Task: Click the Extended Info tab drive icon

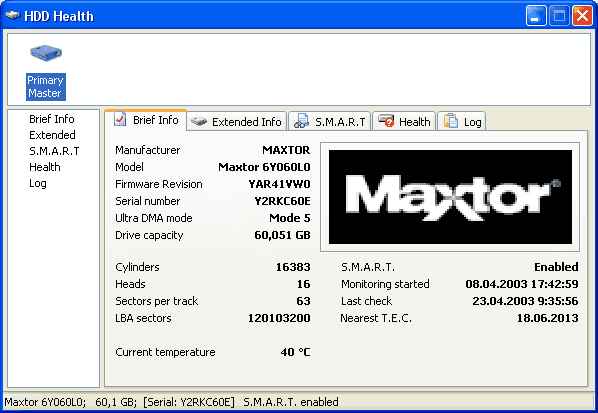Action: click(x=199, y=122)
